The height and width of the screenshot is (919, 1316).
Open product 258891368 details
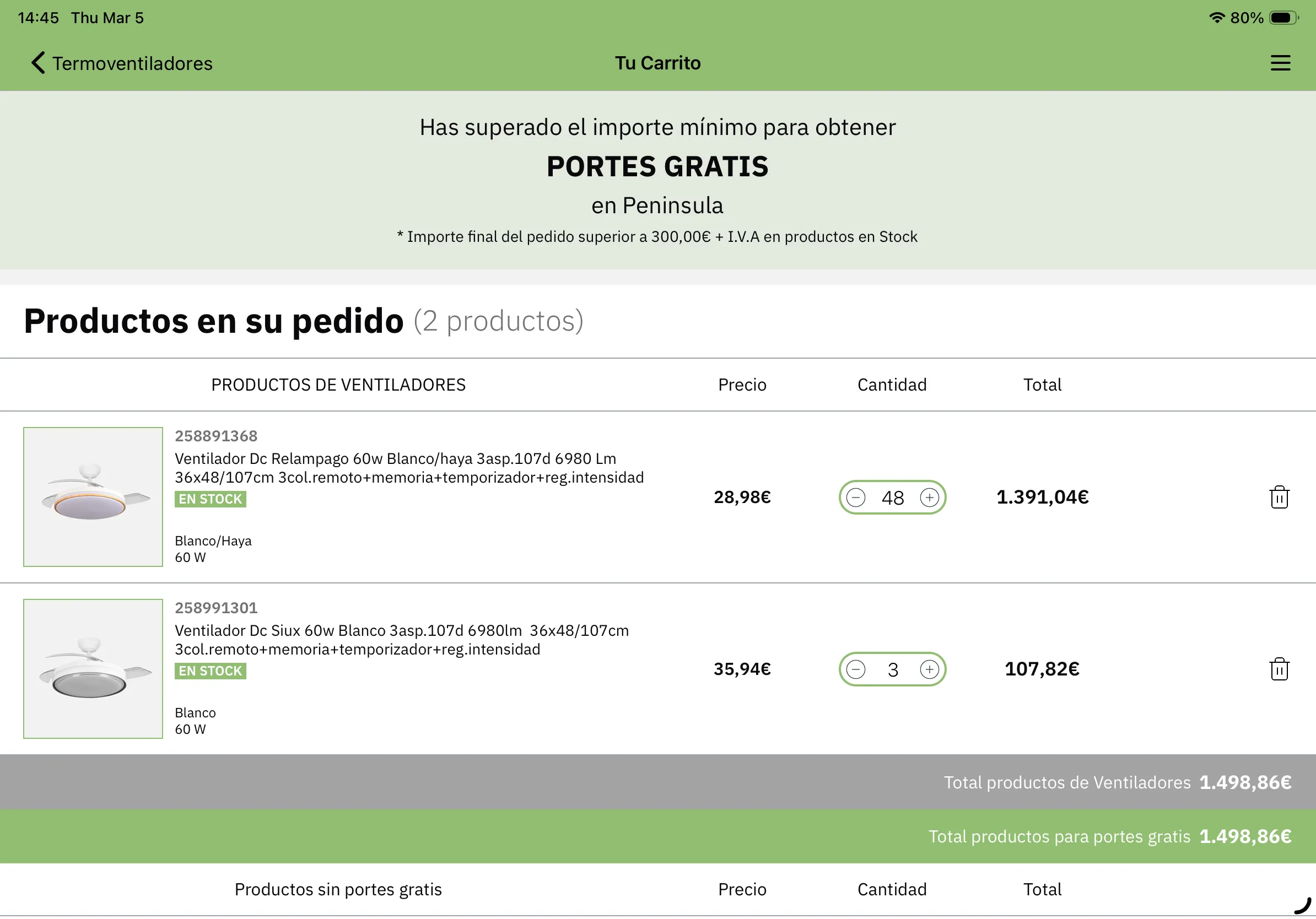pos(216,436)
